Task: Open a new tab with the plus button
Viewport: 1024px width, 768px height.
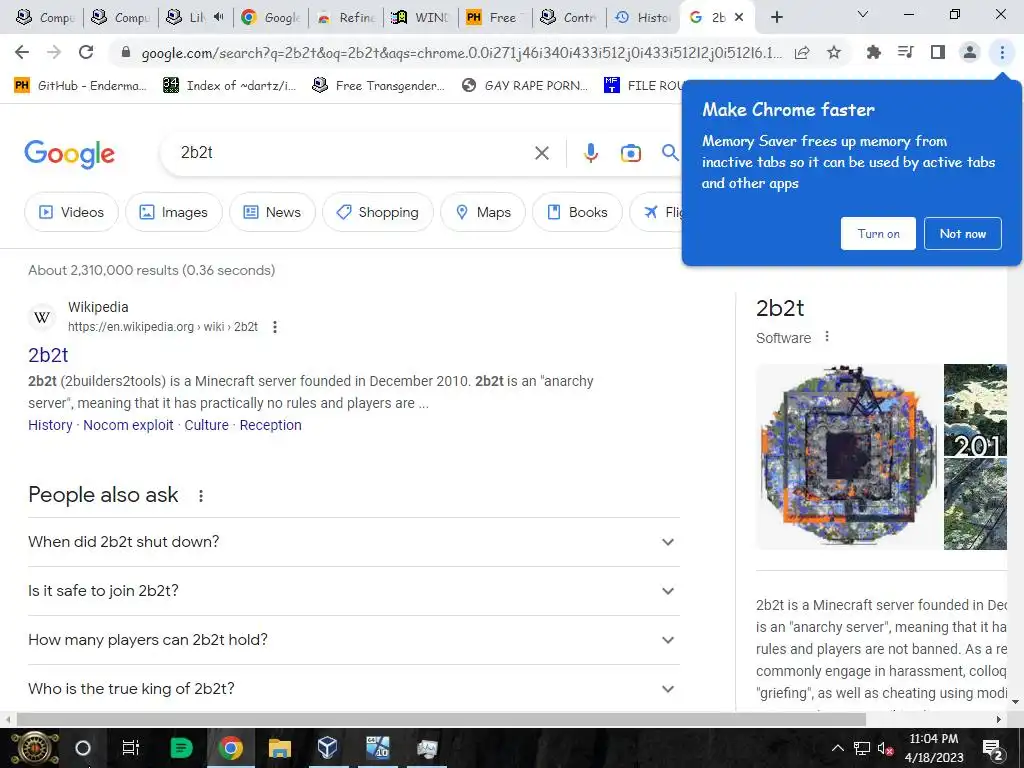Action: click(x=776, y=17)
